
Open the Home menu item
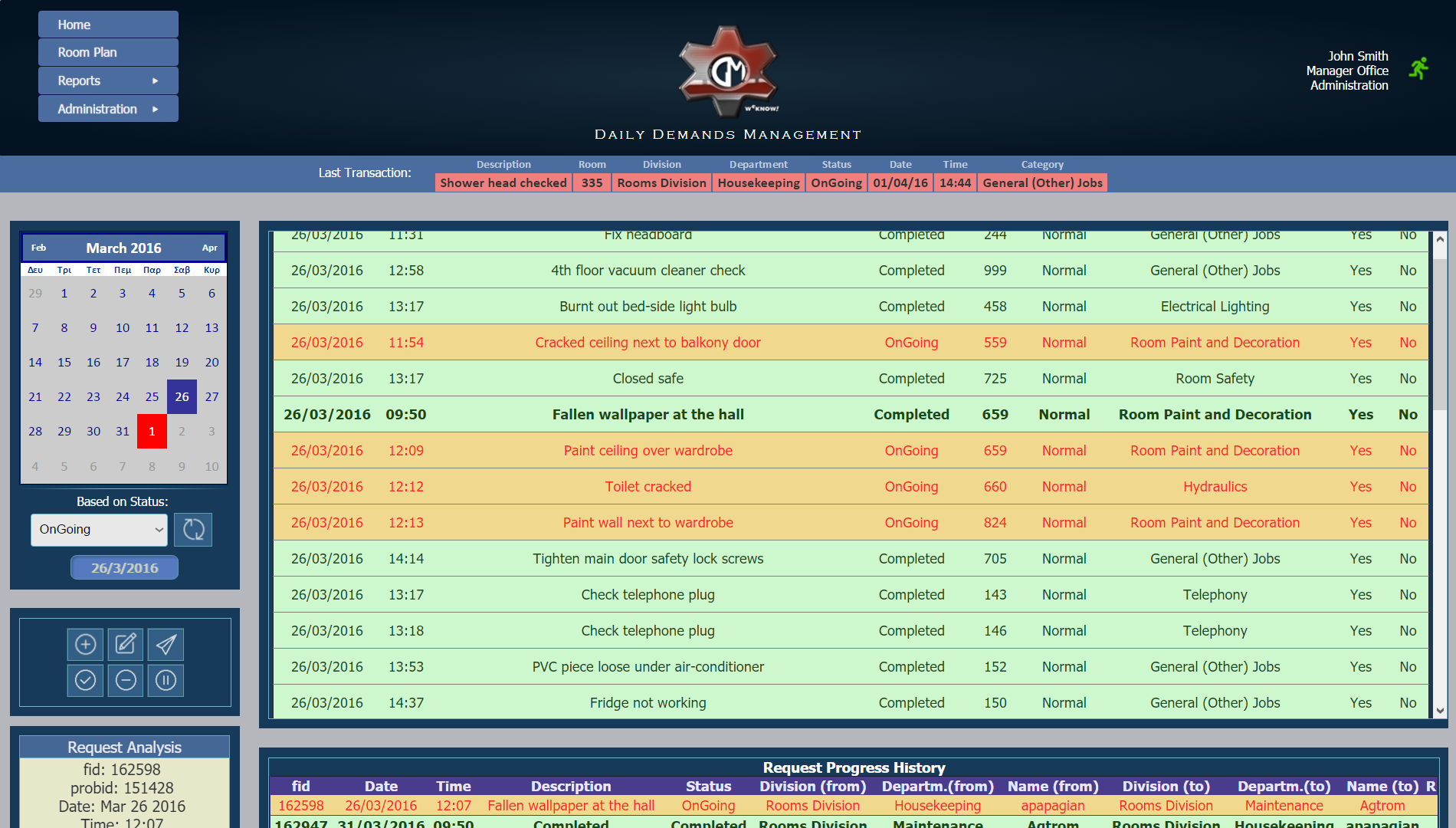108,25
